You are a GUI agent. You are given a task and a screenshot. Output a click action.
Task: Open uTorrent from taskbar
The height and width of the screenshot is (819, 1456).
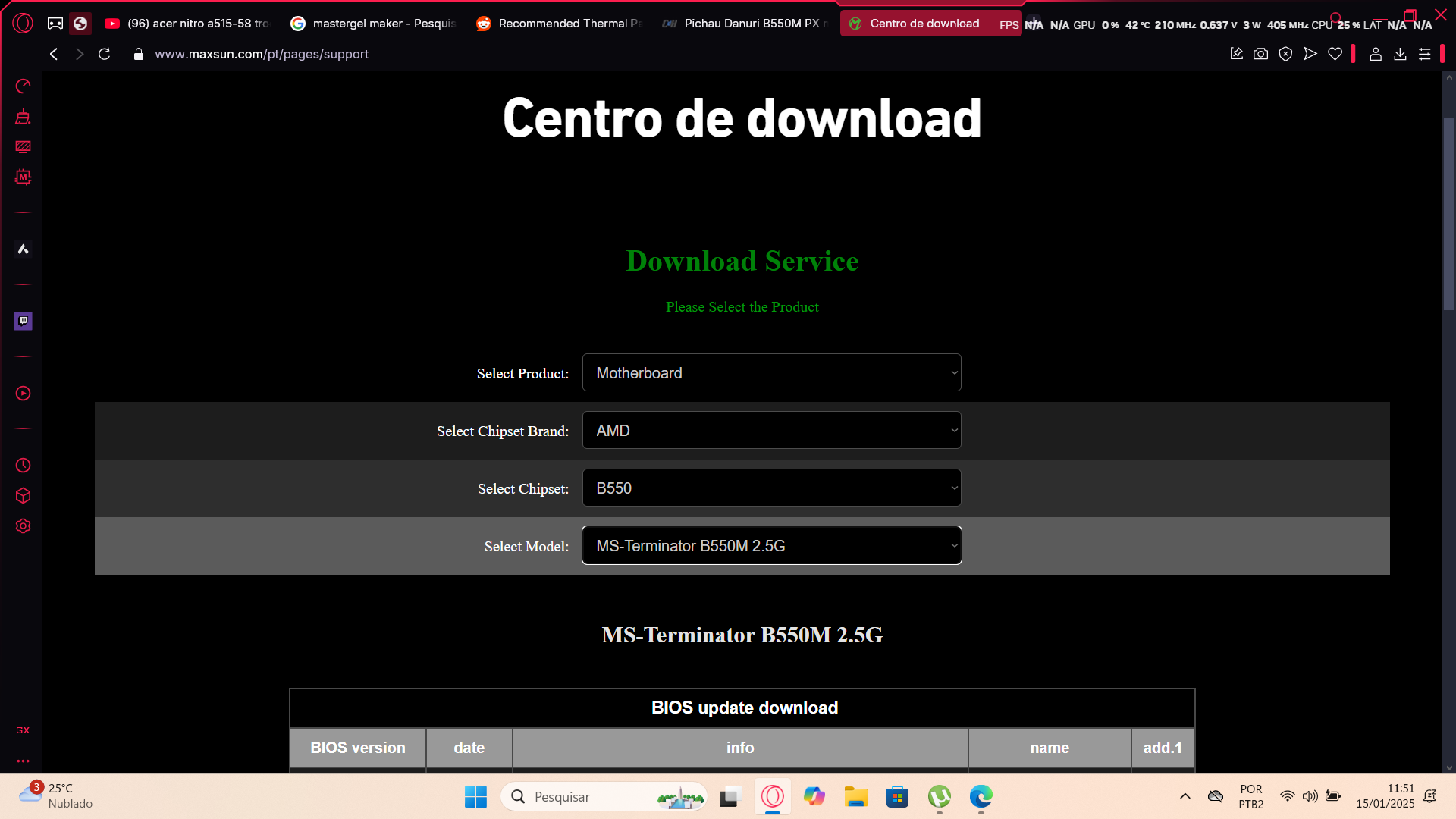[940, 796]
